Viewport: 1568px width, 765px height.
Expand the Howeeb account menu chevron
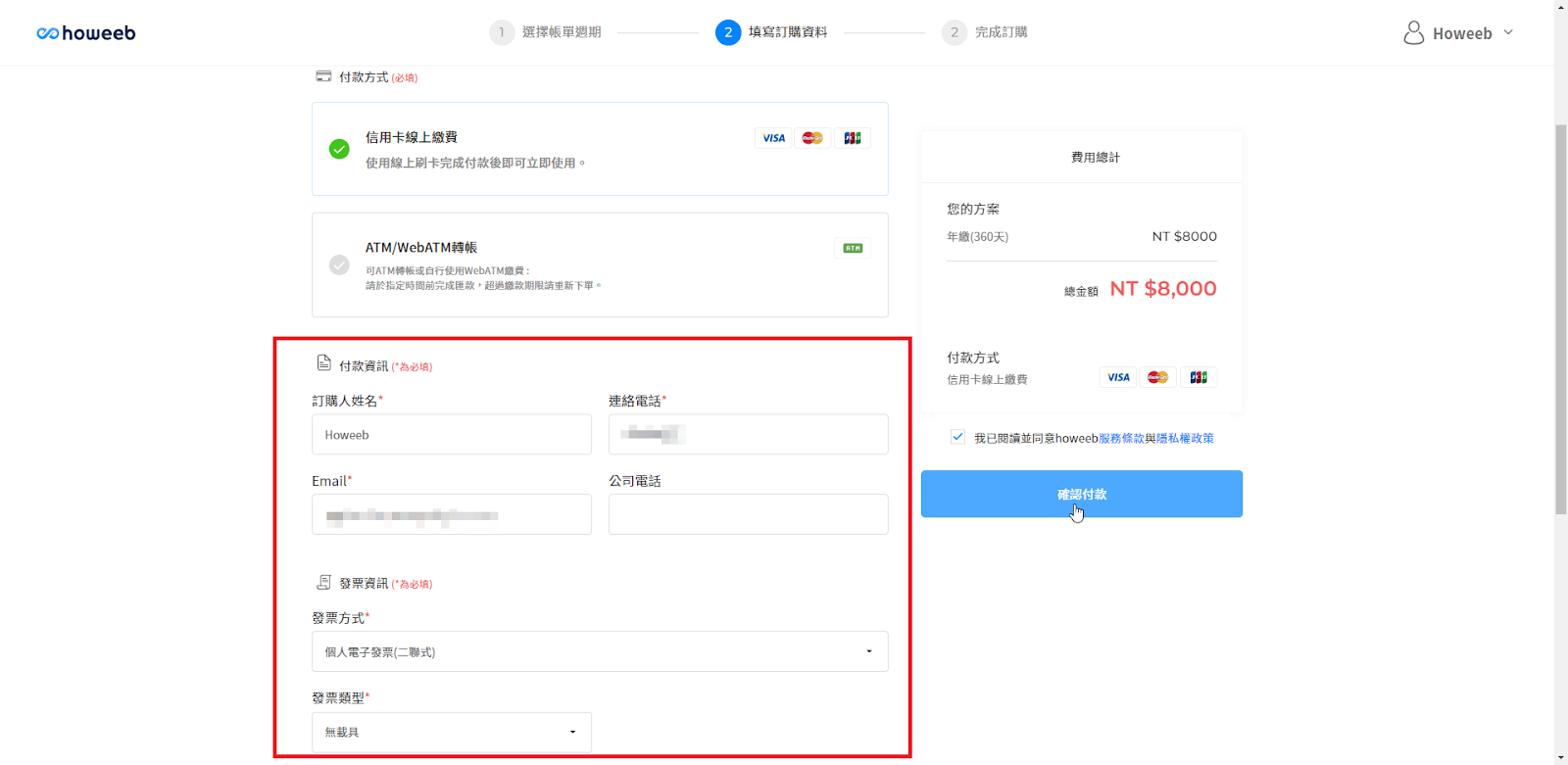click(1508, 32)
